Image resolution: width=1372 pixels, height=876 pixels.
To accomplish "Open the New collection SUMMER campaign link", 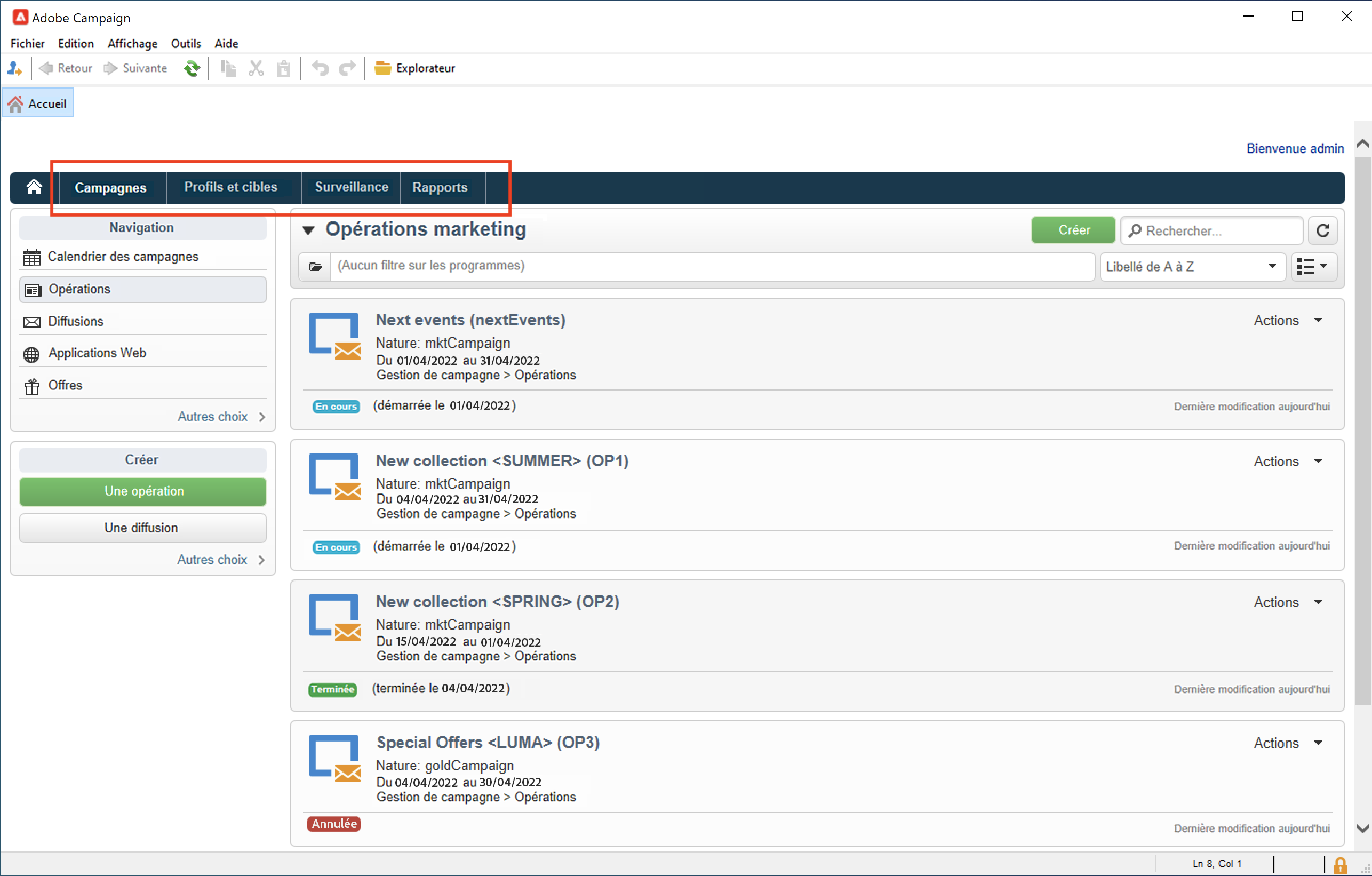I will coord(501,460).
